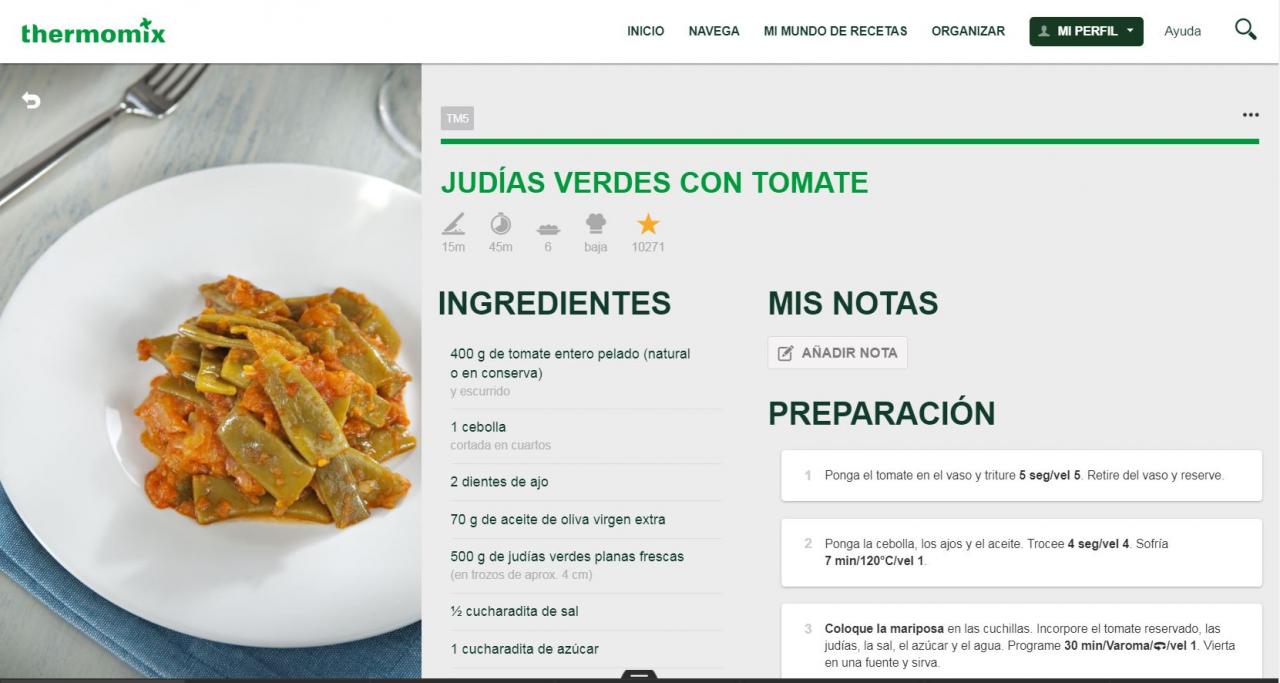
Task: Click ingredient '2 dientes de ajo'
Action: [499, 482]
